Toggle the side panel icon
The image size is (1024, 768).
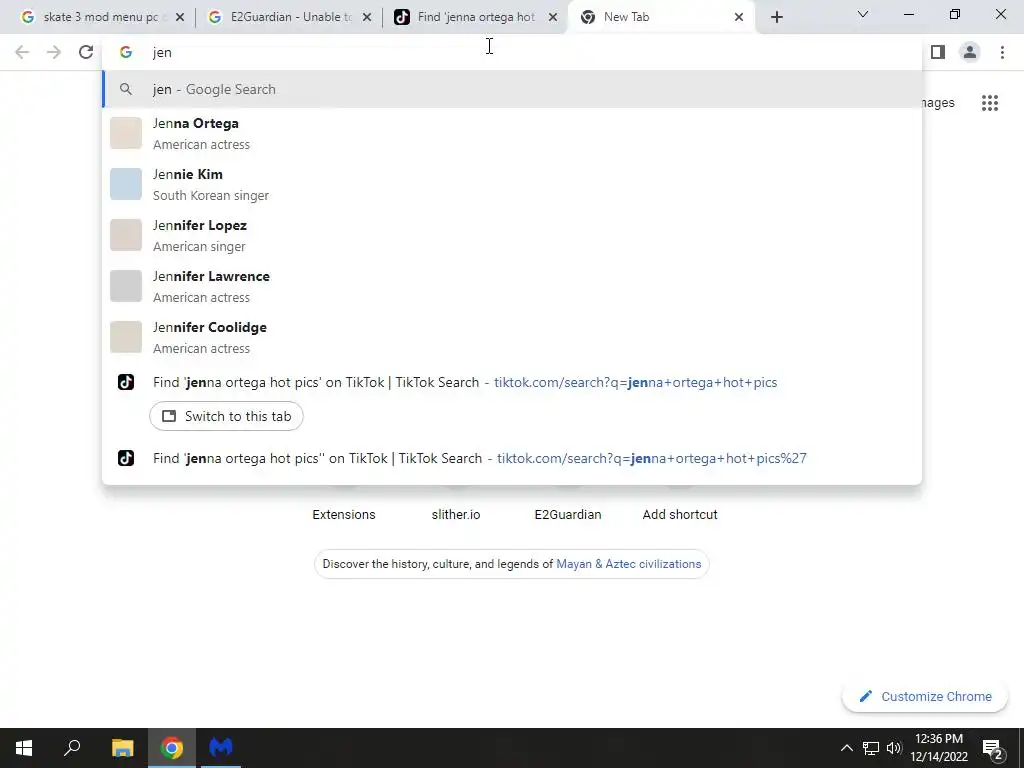[938, 52]
